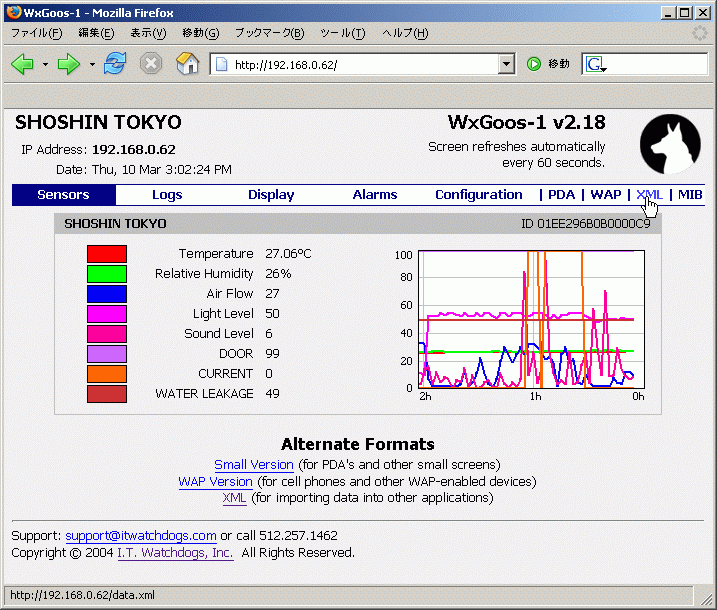Viewport: 717px width, 610px height.
Task: Go forward with the green Forward arrow
Action: 69,64
